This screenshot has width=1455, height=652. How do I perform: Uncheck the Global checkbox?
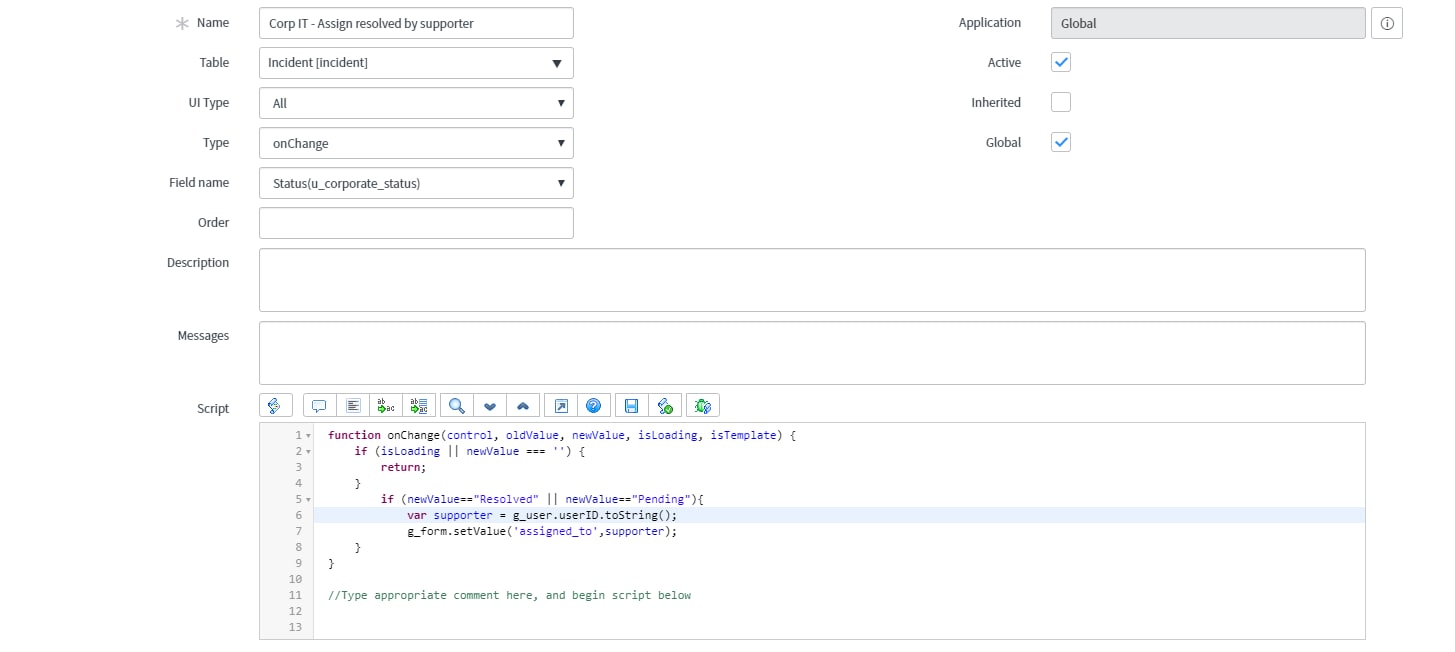tap(1061, 142)
